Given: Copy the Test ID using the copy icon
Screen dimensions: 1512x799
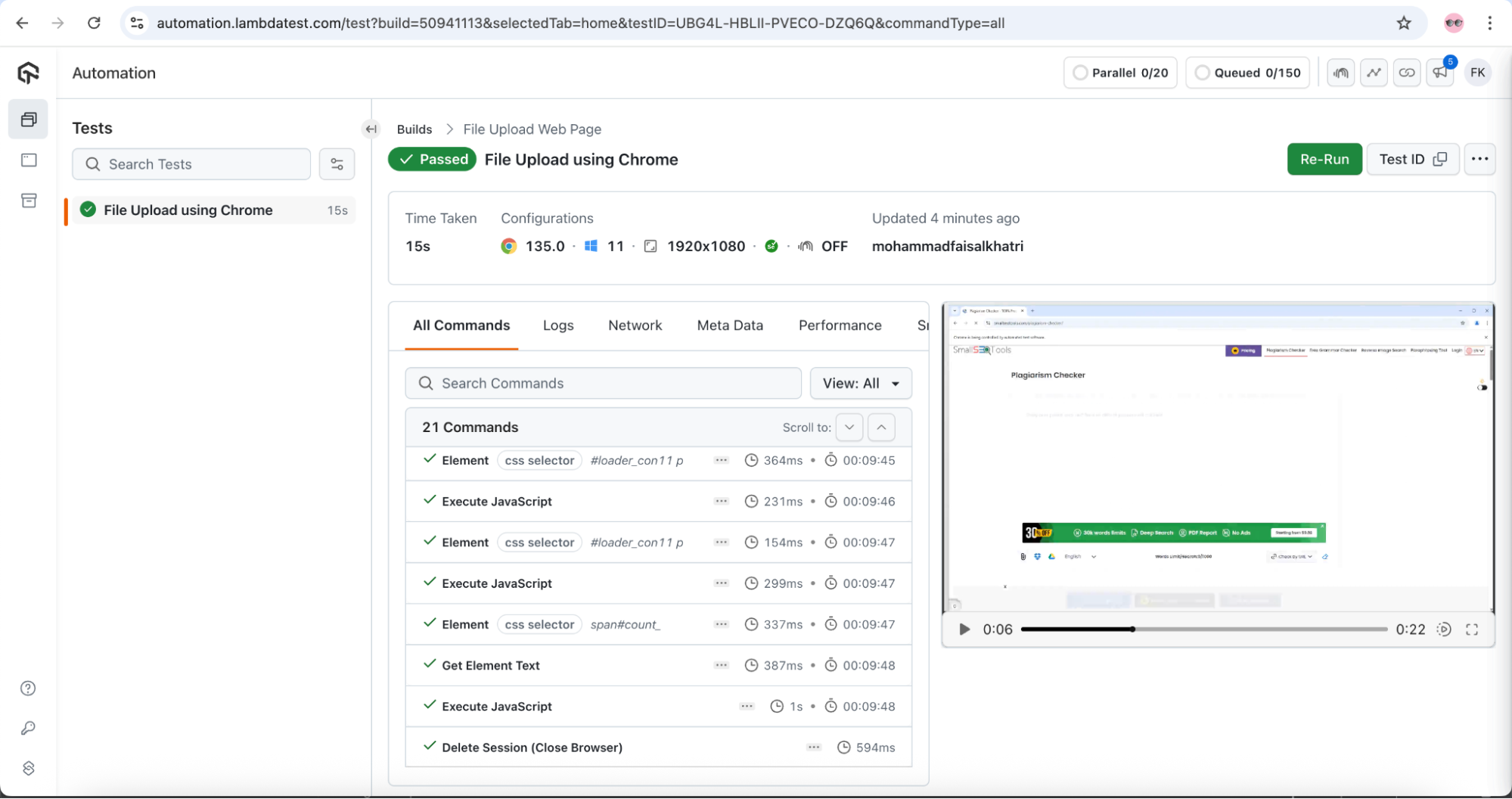Looking at the screenshot, I should point(1441,159).
